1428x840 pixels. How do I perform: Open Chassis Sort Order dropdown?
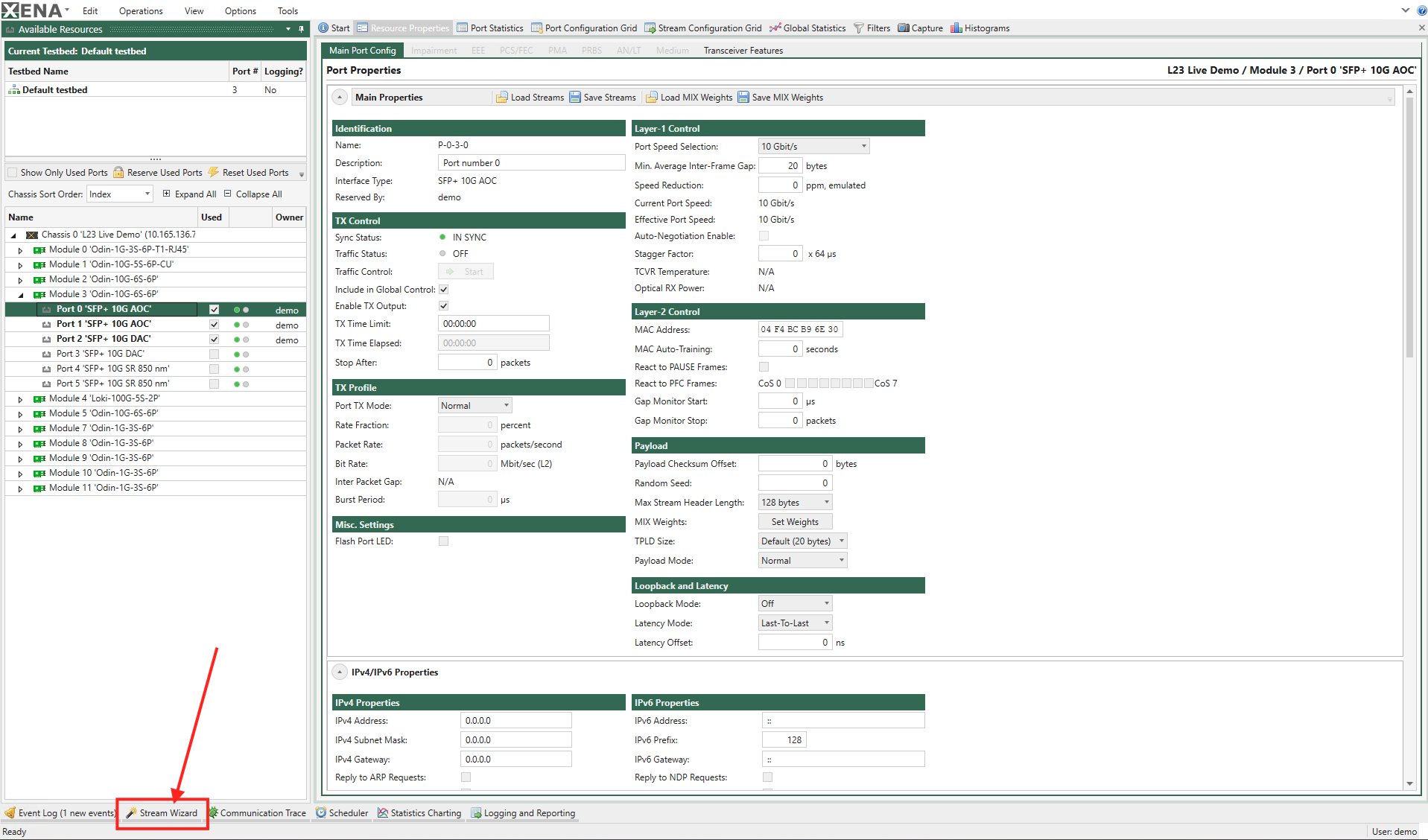coord(119,194)
